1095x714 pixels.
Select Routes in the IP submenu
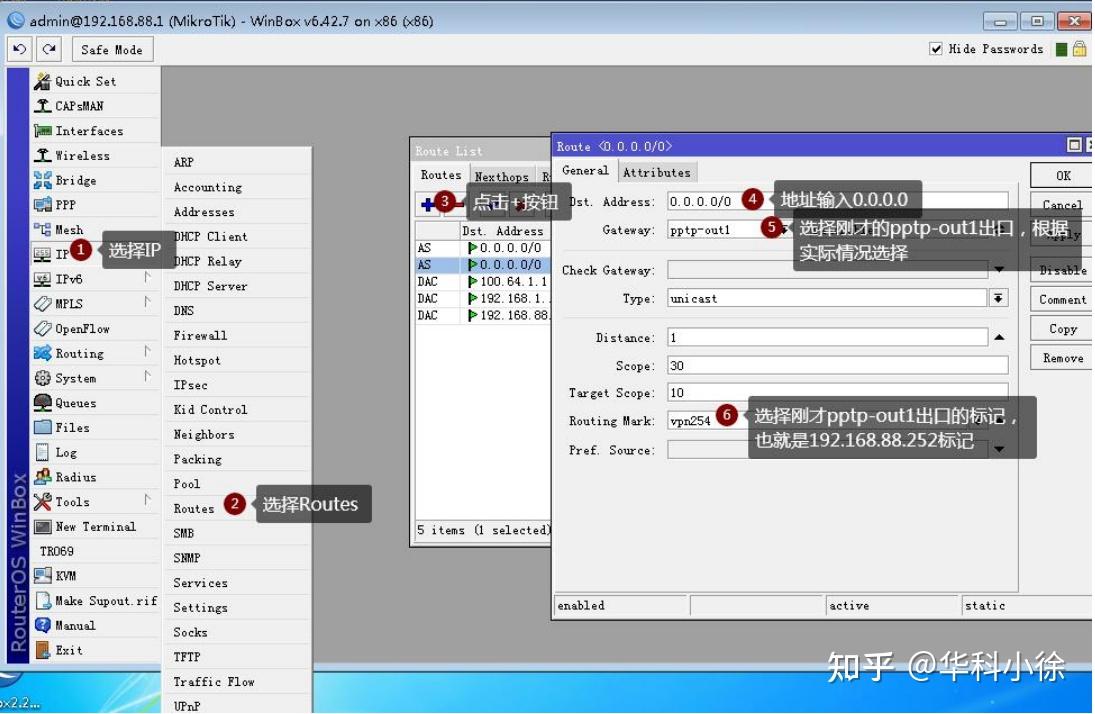[x=193, y=509]
